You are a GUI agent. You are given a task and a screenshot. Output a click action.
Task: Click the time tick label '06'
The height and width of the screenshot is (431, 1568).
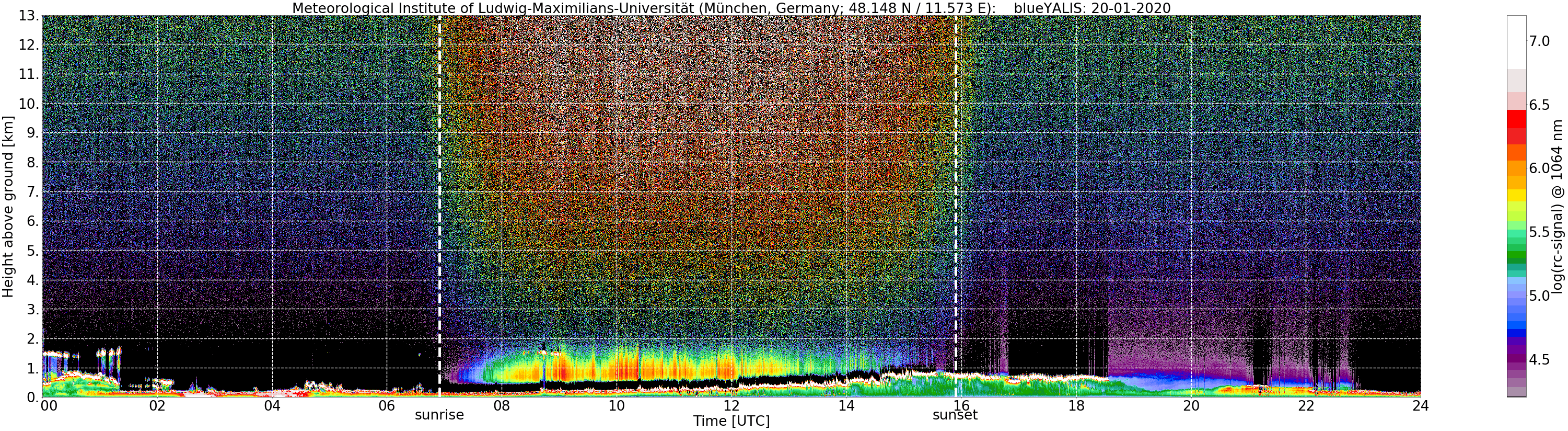click(387, 406)
